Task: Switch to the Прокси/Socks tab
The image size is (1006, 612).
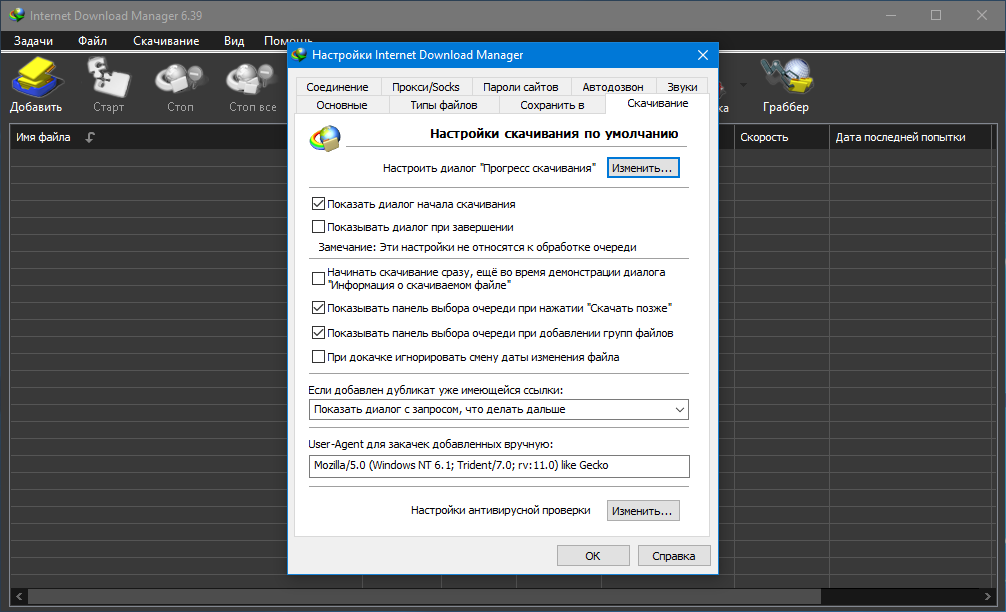Action: tap(426, 87)
